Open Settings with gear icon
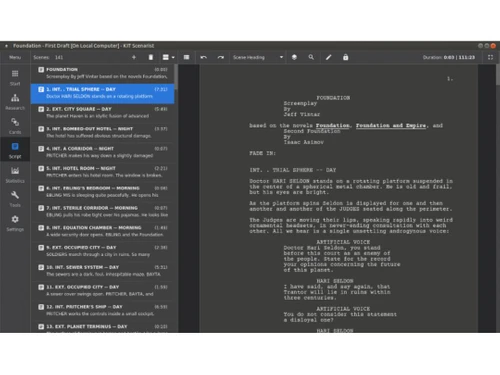The image size is (500, 375). [15, 224]
